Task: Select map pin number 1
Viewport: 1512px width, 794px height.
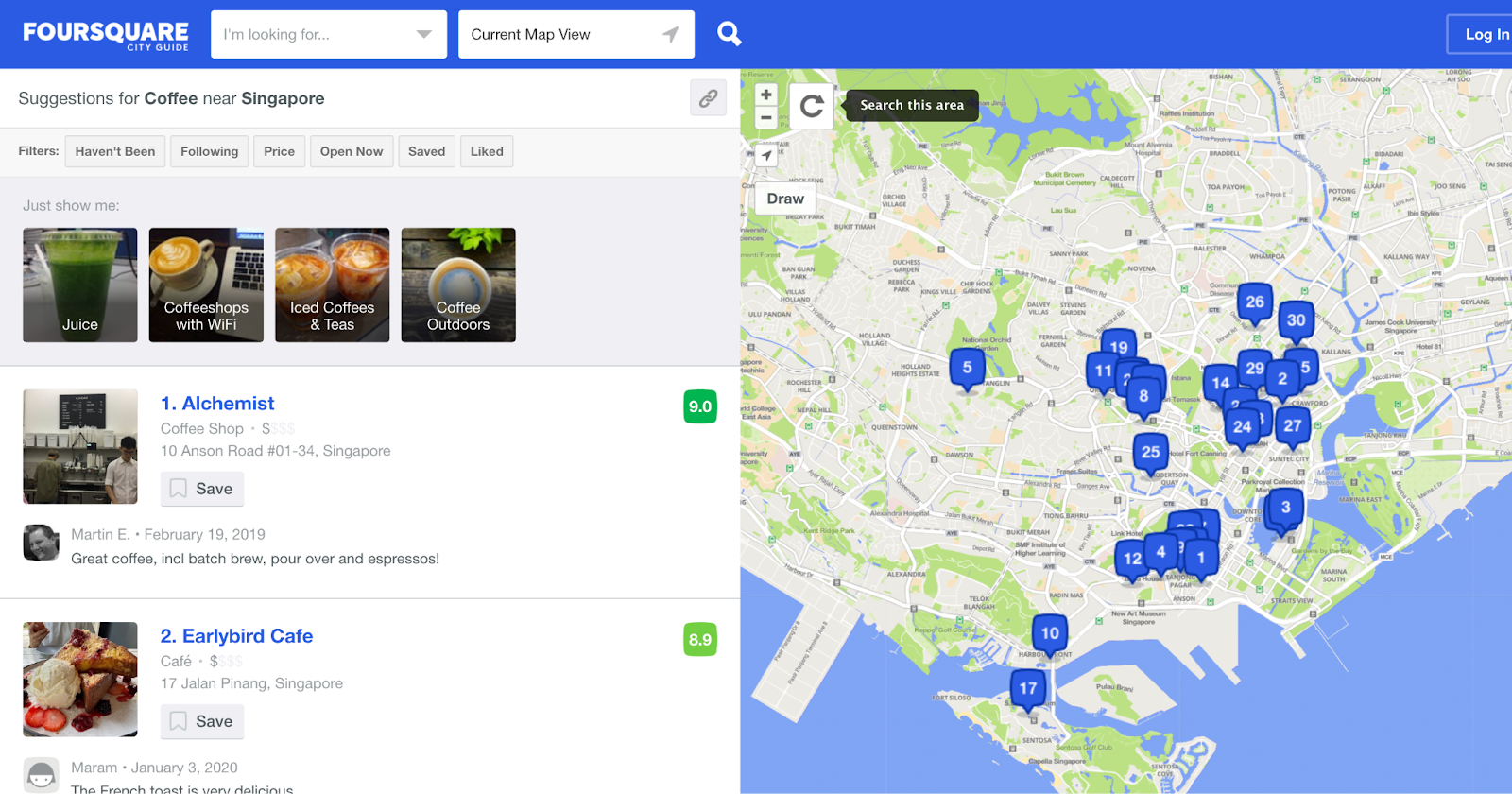Action: coord(1201,559)
